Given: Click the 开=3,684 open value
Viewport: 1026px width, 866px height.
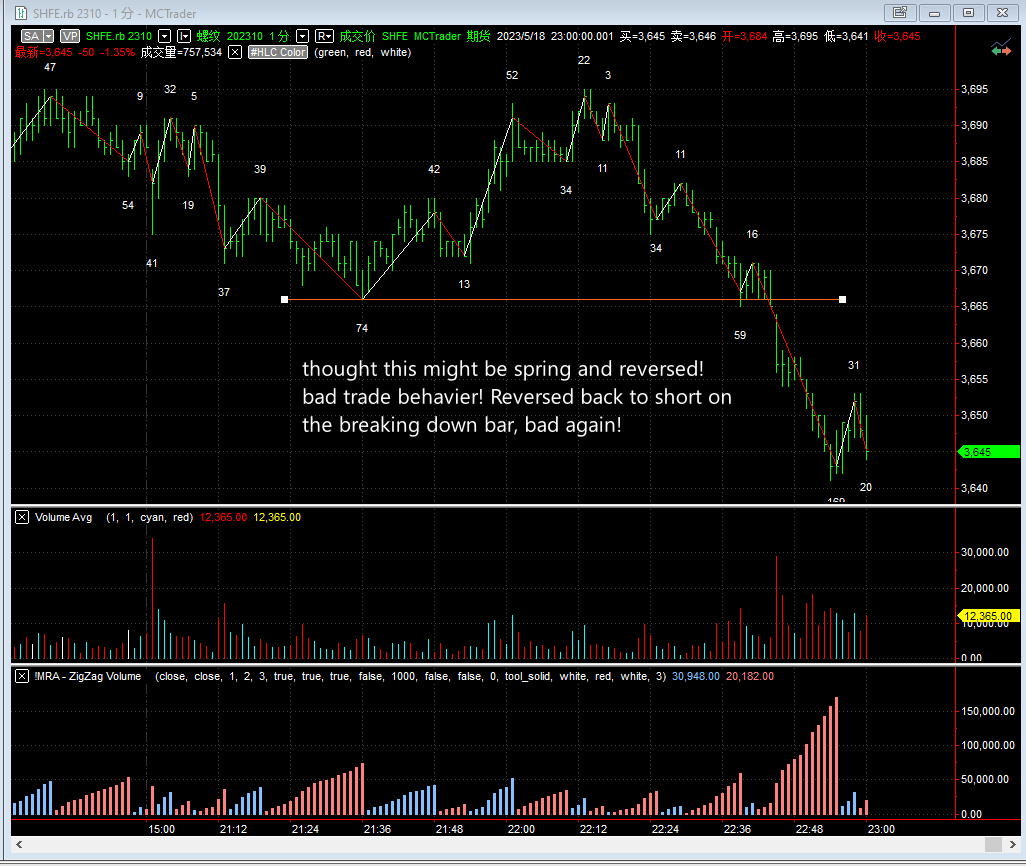Looking at the screenshot, I should pyautogui.click(x=744, y=36).
